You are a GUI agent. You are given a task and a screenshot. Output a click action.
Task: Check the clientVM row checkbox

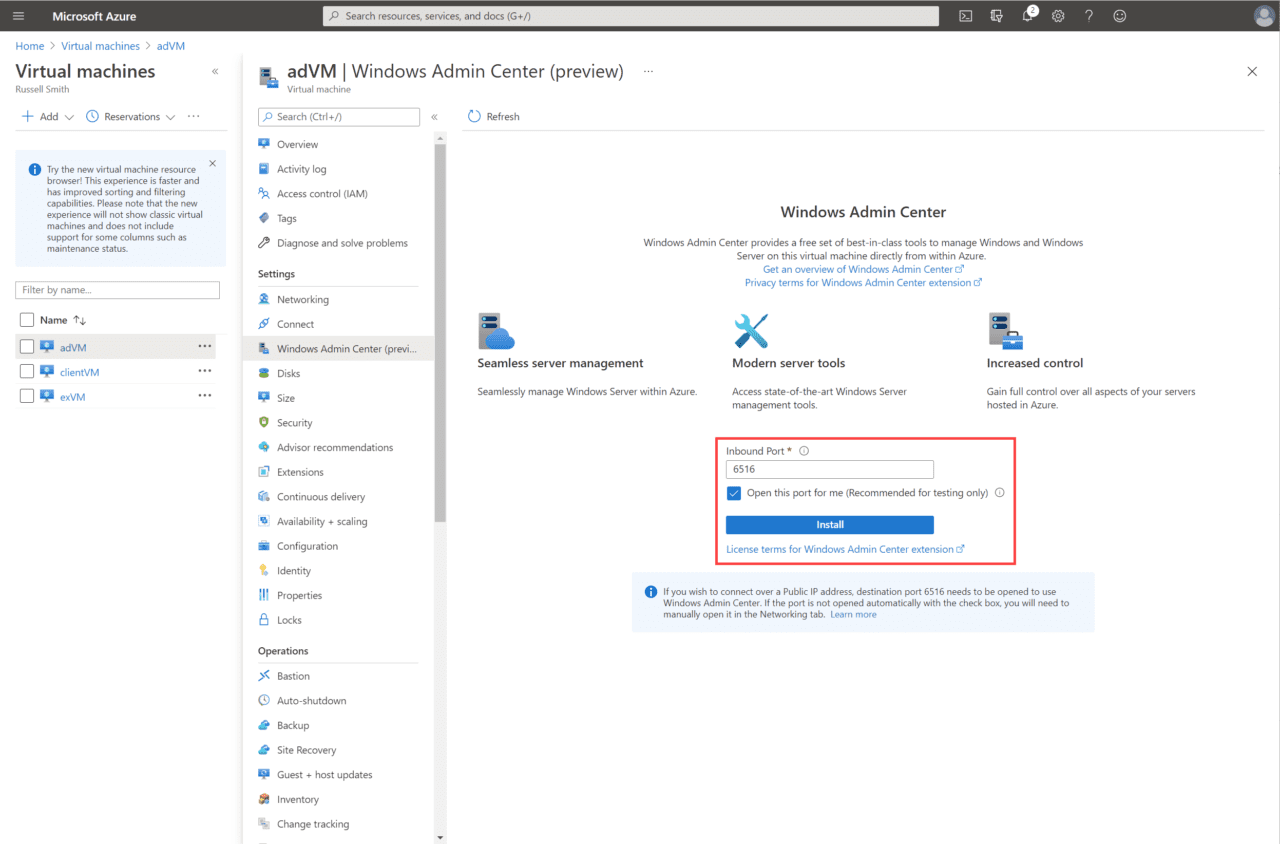click(27, 371)
